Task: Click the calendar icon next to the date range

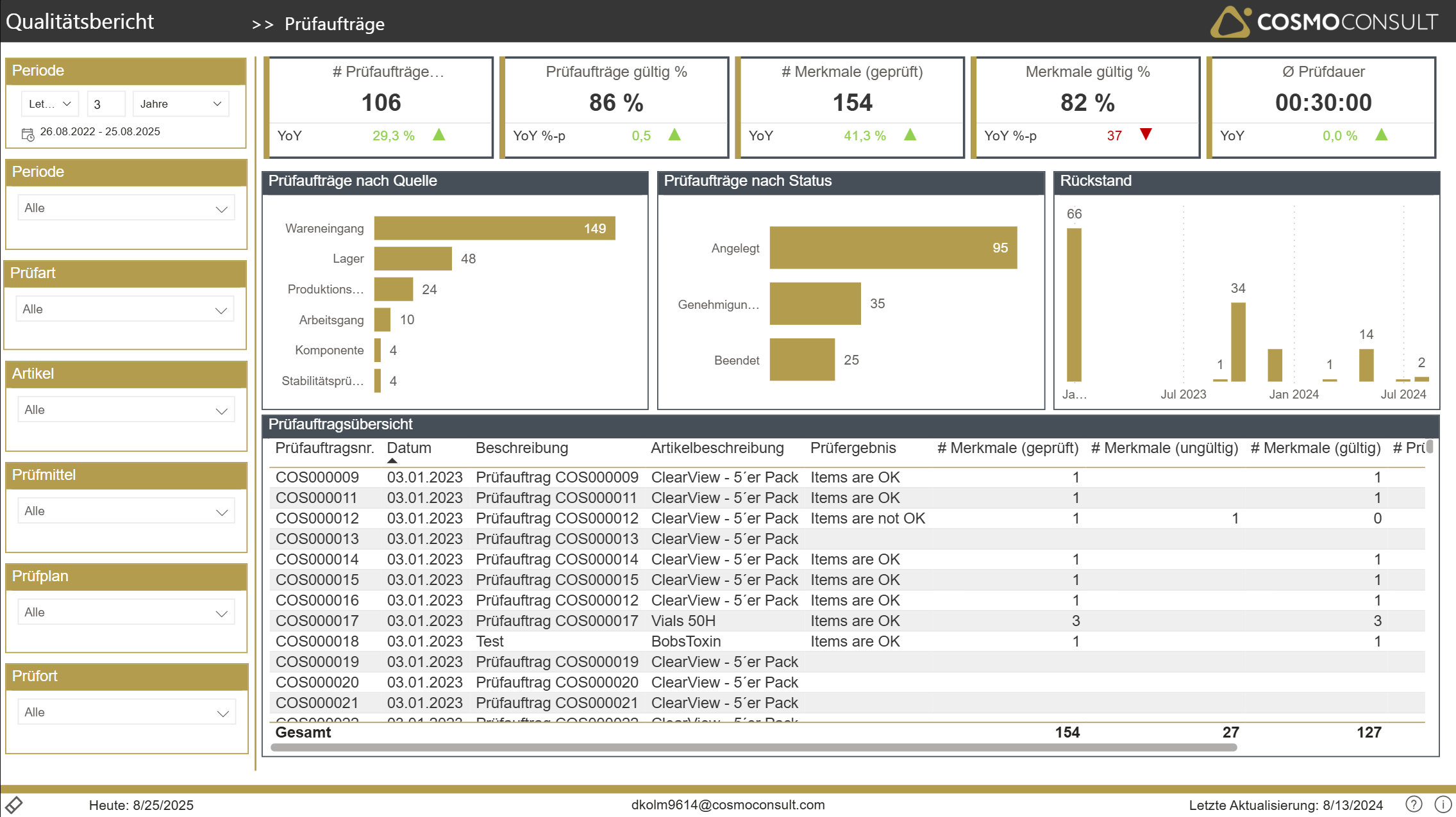Action: pyautogui.click(x=28, y=135)
